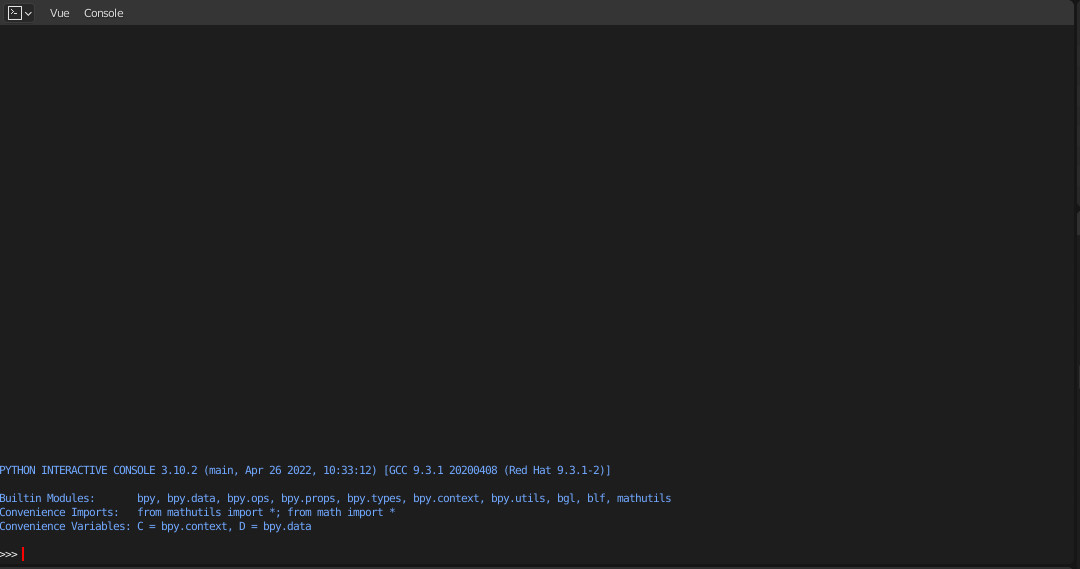1080x569 pixels.
Task: Click bpy.props in the builtin modules list
Action: (309, 498)
